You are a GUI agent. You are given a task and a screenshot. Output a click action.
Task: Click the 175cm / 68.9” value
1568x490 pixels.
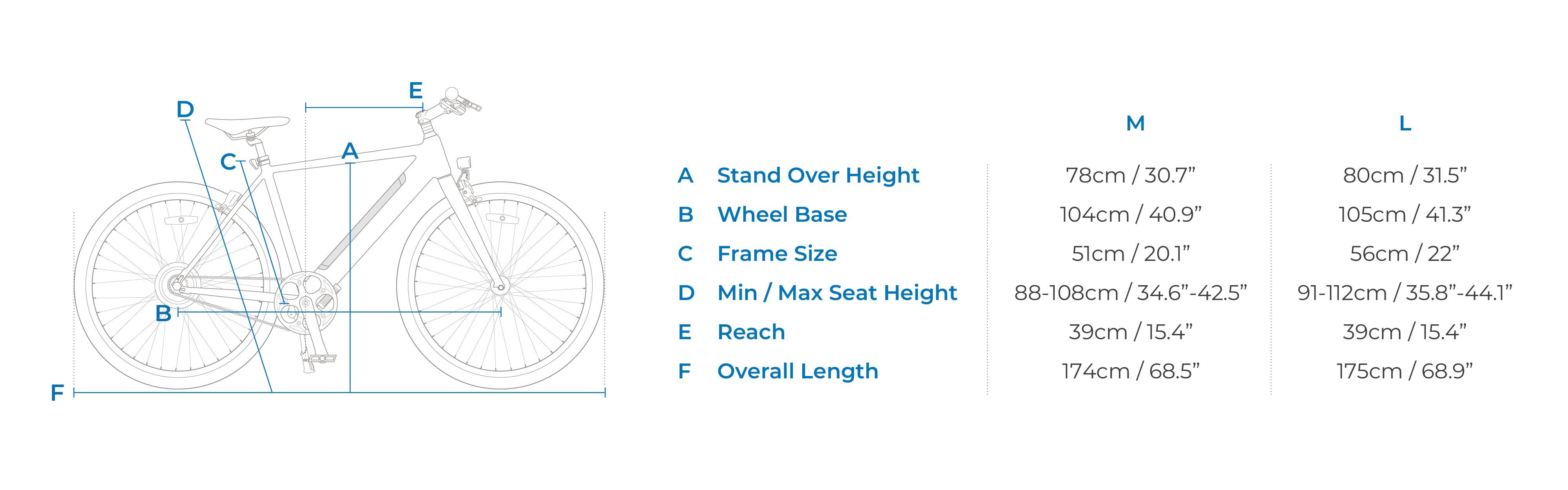(1404, 371)
